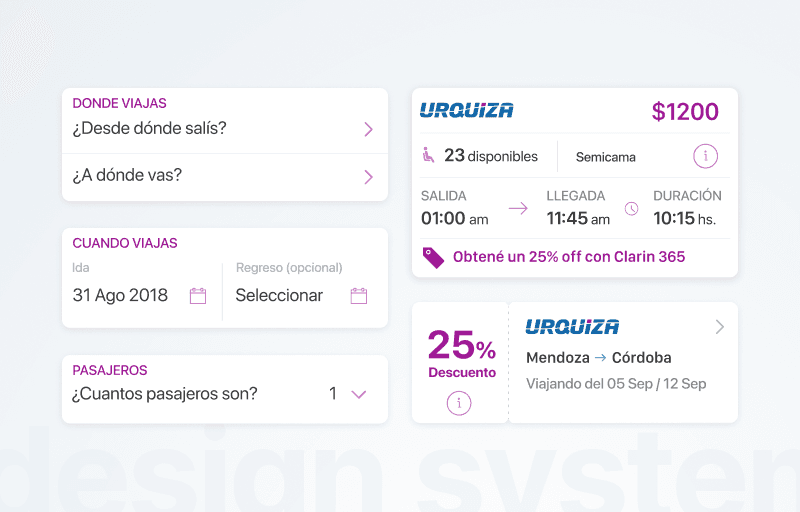Click info icon under 25% Descuento
Screen dimensions: 800x512
[x=459, y=403]
